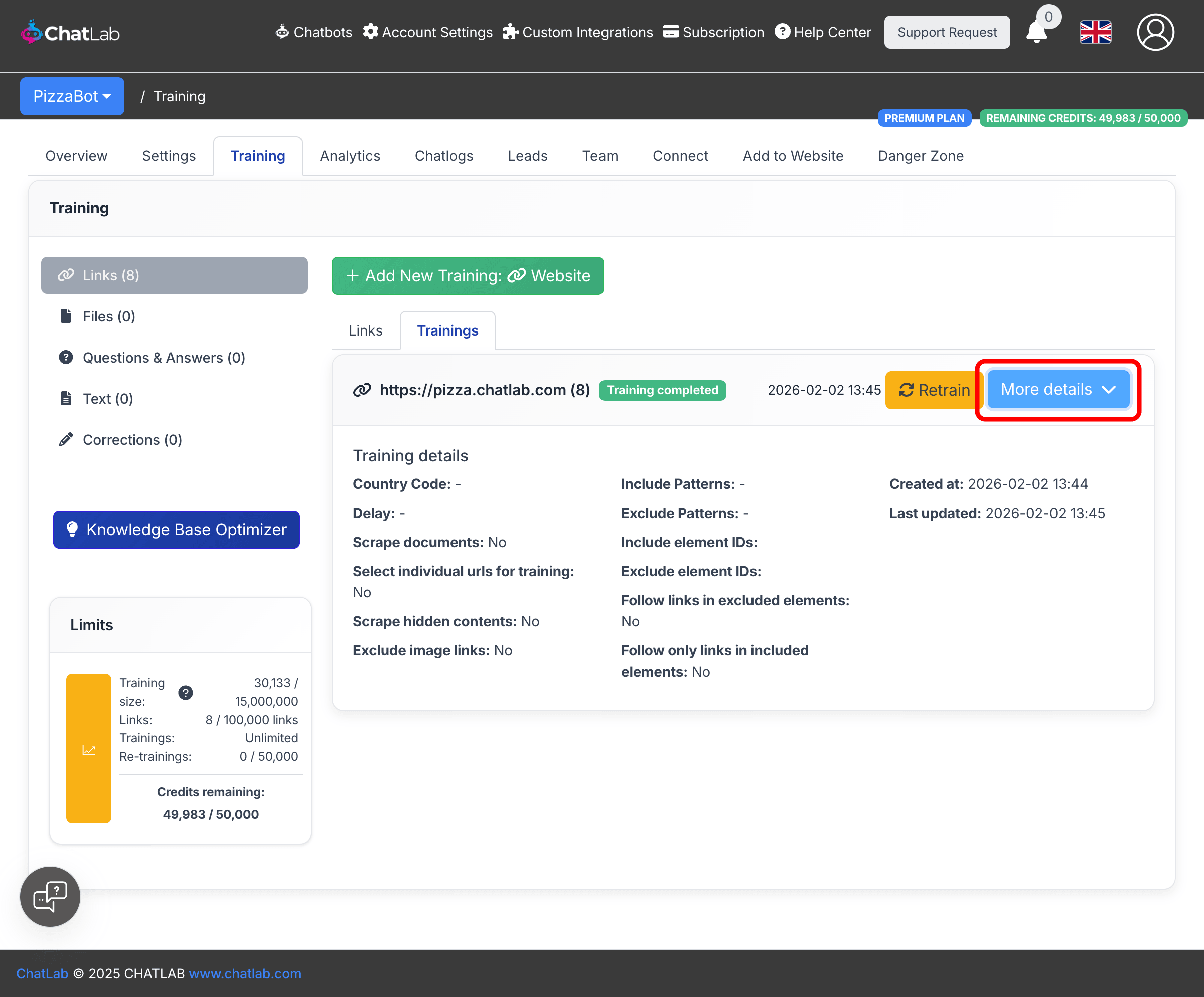Click the ChatLab logo
The image size is (1204, 997).
click(71, 33)
